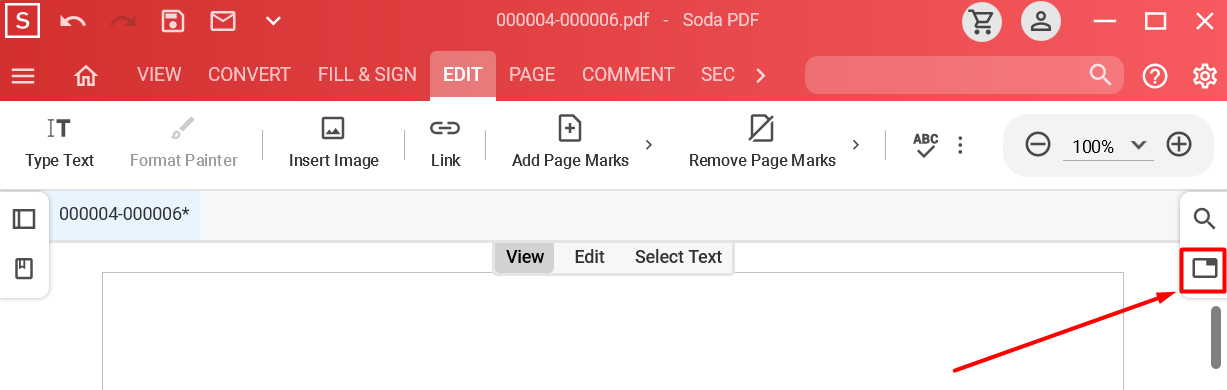The height and width of the screenshot is (390, 1227).
Task: Expand Remove Page Marks options arrow
Action: (856, 145)
